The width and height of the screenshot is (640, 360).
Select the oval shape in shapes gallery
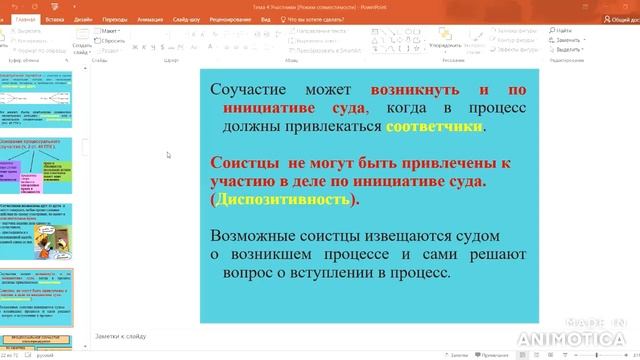[408, 32]
